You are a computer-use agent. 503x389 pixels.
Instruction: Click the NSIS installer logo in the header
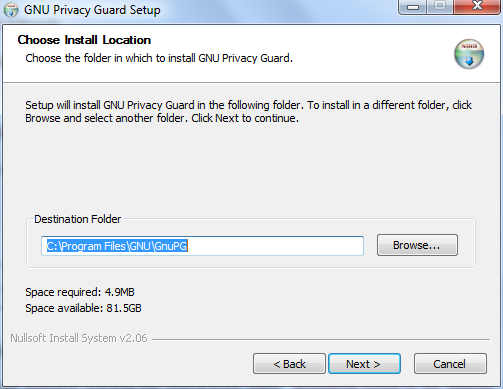(469, 54)
